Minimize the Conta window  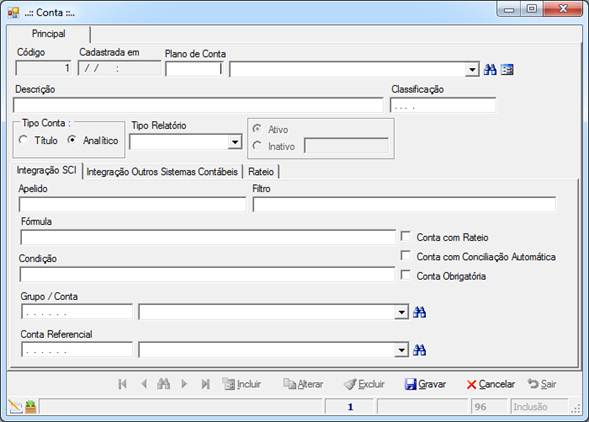coord(509,9)
